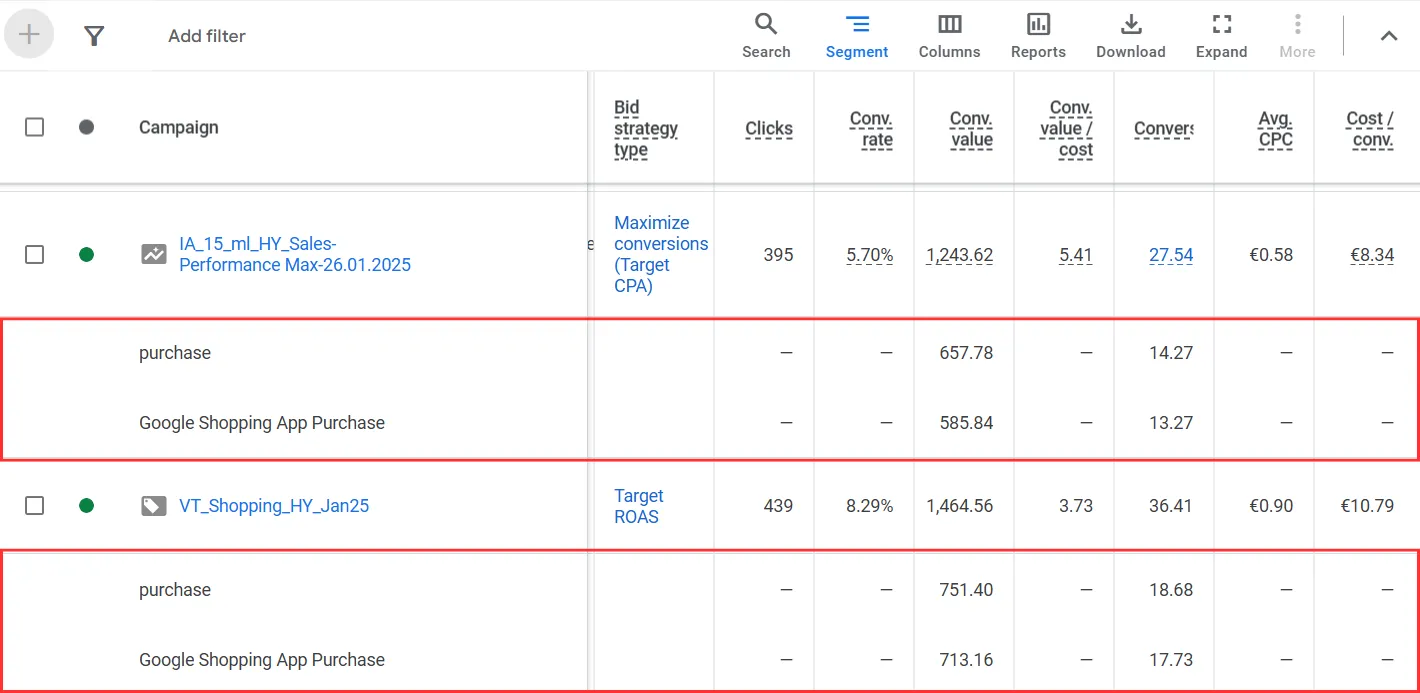Select the VT_Shopping_HY_Jan25 campaign checkbox
The image size is (1420, 693).
click(34, 505)
